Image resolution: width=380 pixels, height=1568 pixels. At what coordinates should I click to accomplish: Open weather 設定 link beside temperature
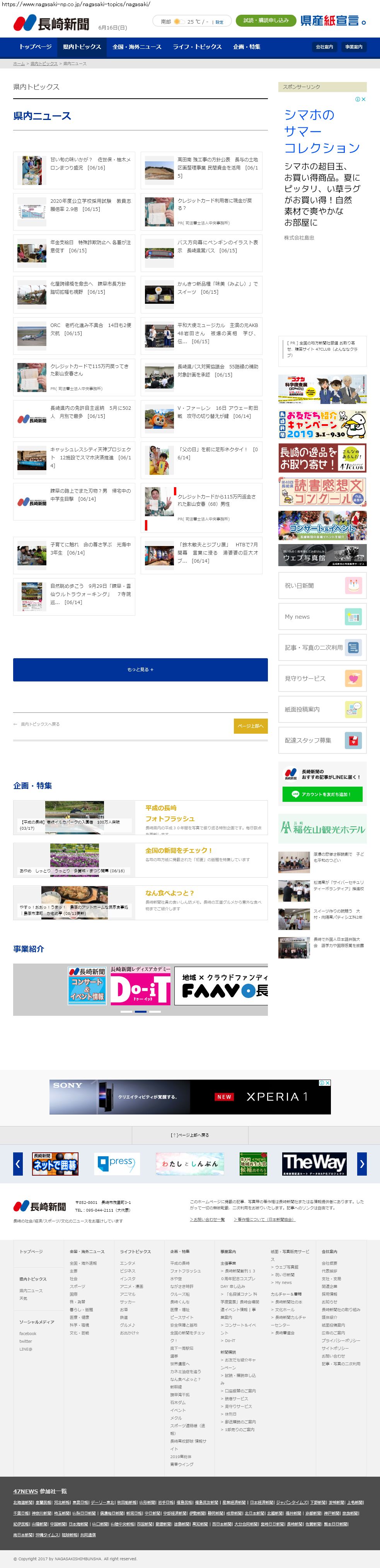[220, 22]
